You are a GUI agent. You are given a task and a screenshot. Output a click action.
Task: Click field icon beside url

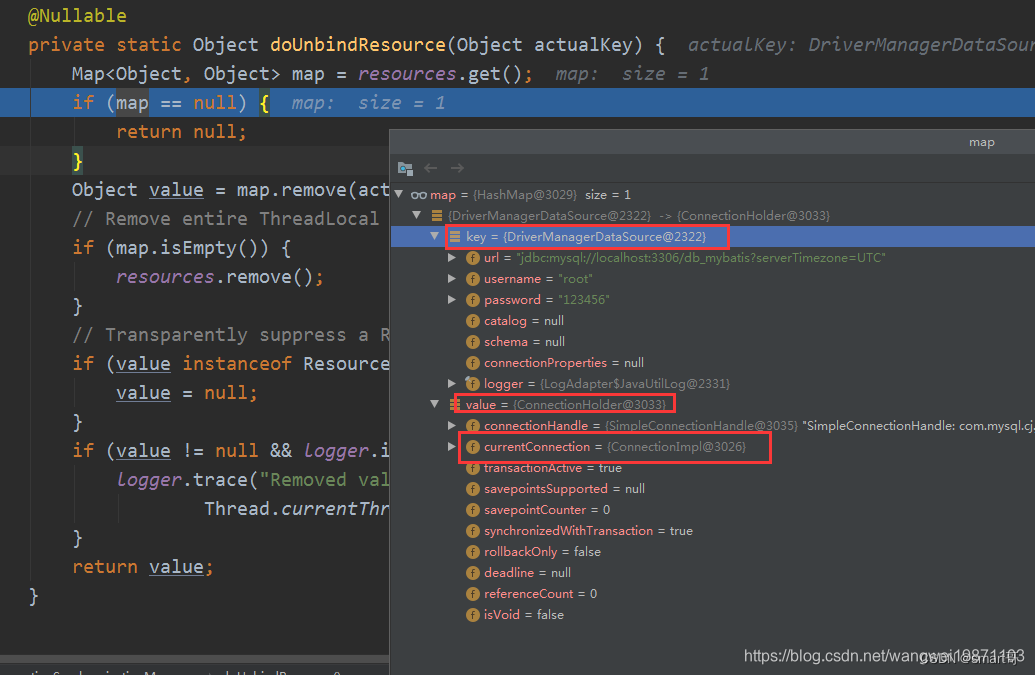coord(473,258)
